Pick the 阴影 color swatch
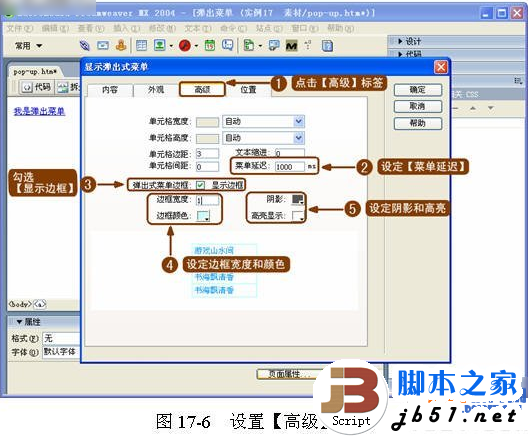Viewport: 528px width, 437px height. (x=298, y=199)
